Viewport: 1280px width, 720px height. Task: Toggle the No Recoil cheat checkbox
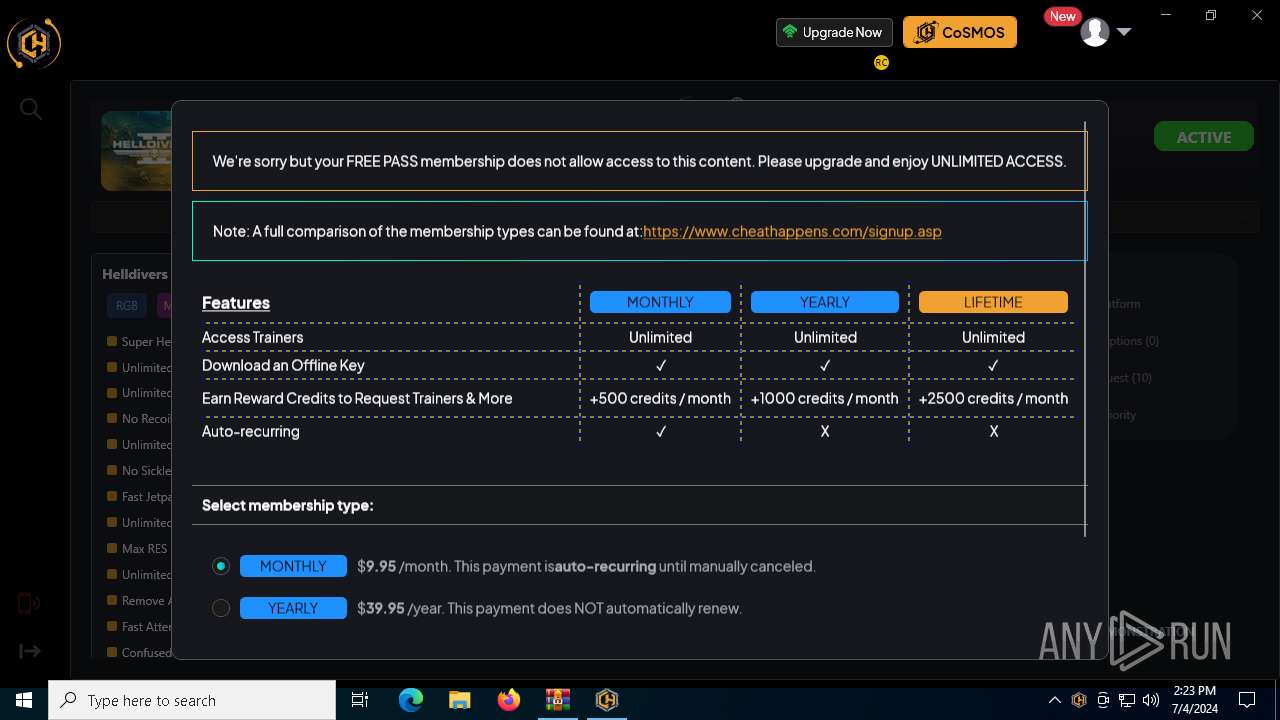point(112,418)
